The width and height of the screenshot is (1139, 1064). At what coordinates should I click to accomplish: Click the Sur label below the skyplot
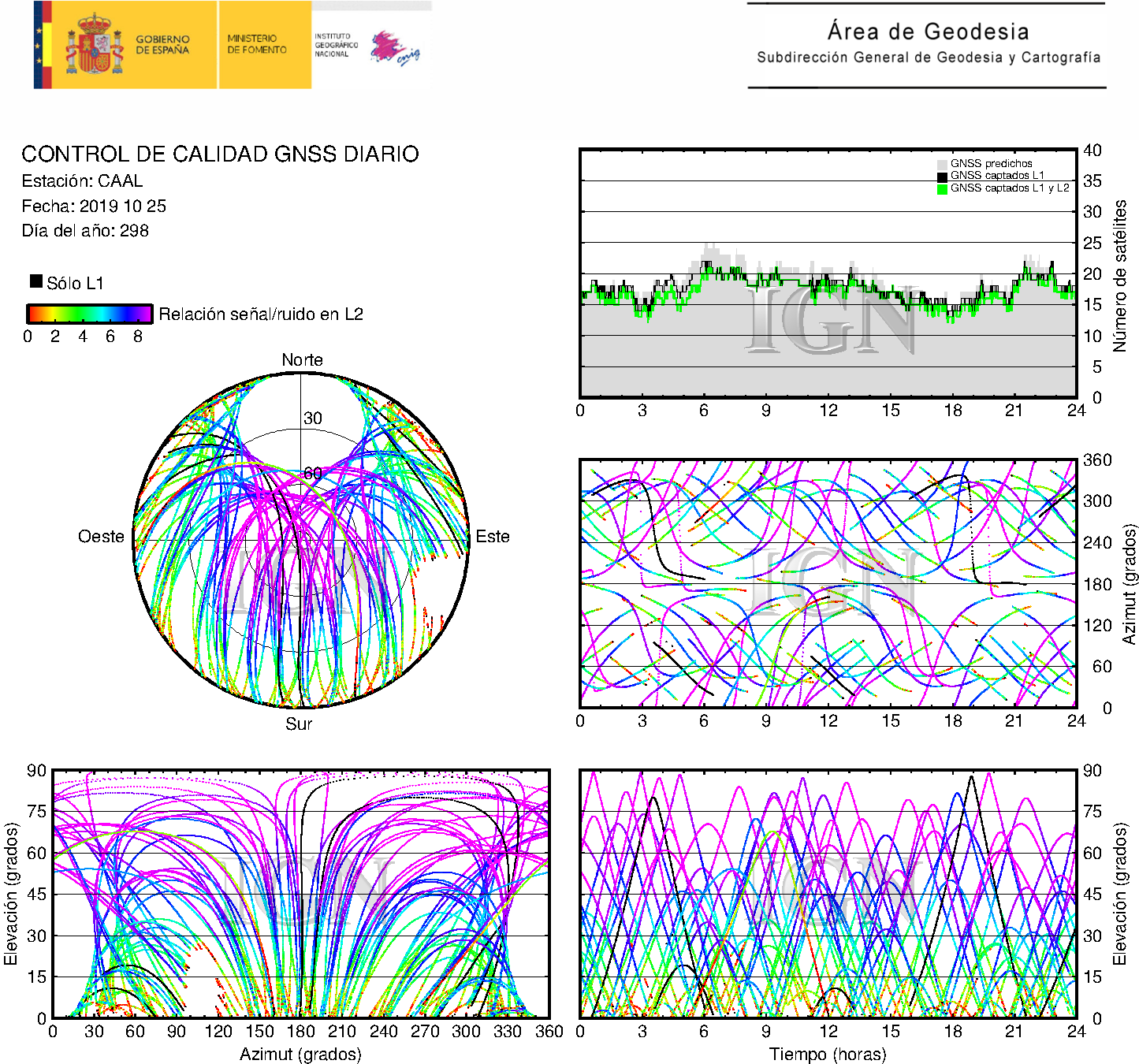(299, 724)
